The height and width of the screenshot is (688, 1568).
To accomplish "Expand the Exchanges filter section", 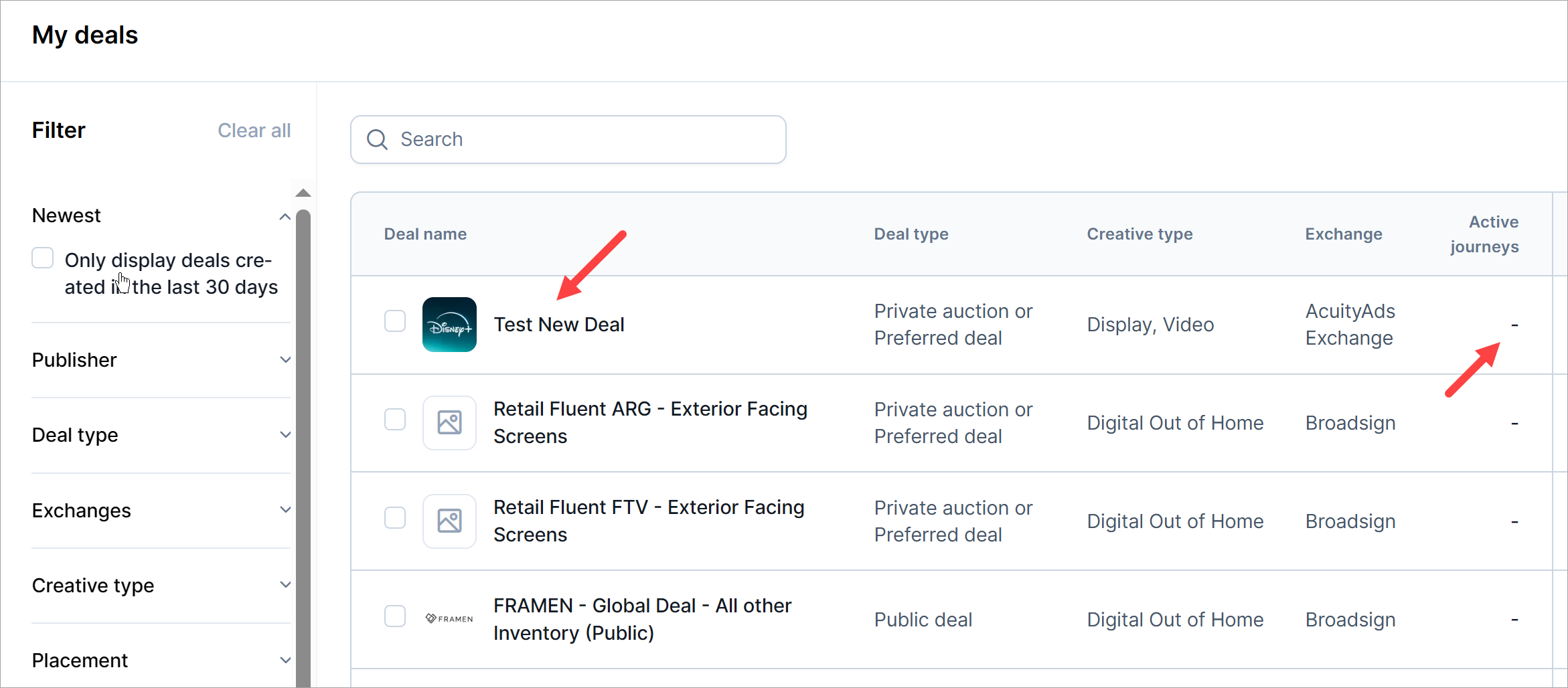I will coord(285,510).
